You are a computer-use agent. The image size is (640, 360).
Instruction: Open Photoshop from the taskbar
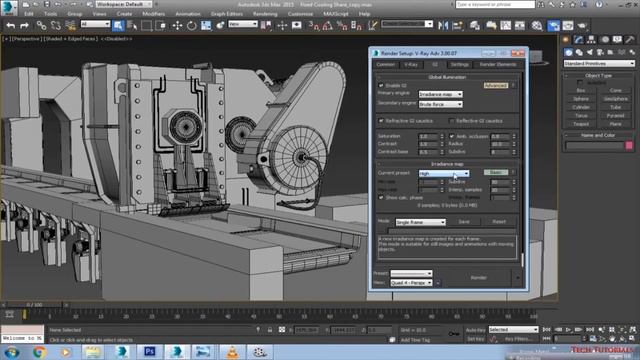[x=149, y=351]
